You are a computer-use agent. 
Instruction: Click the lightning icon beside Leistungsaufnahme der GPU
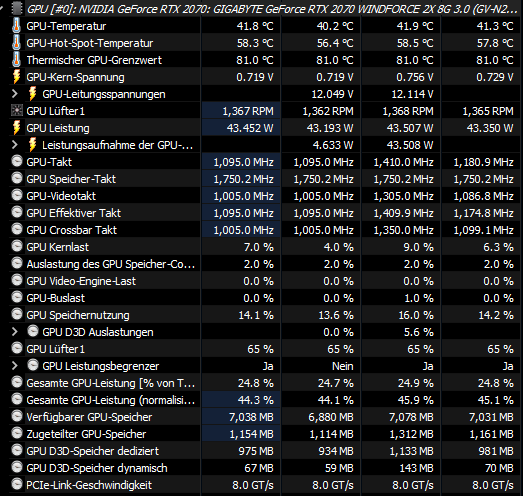pyautogui.click(x=32, y=145)
